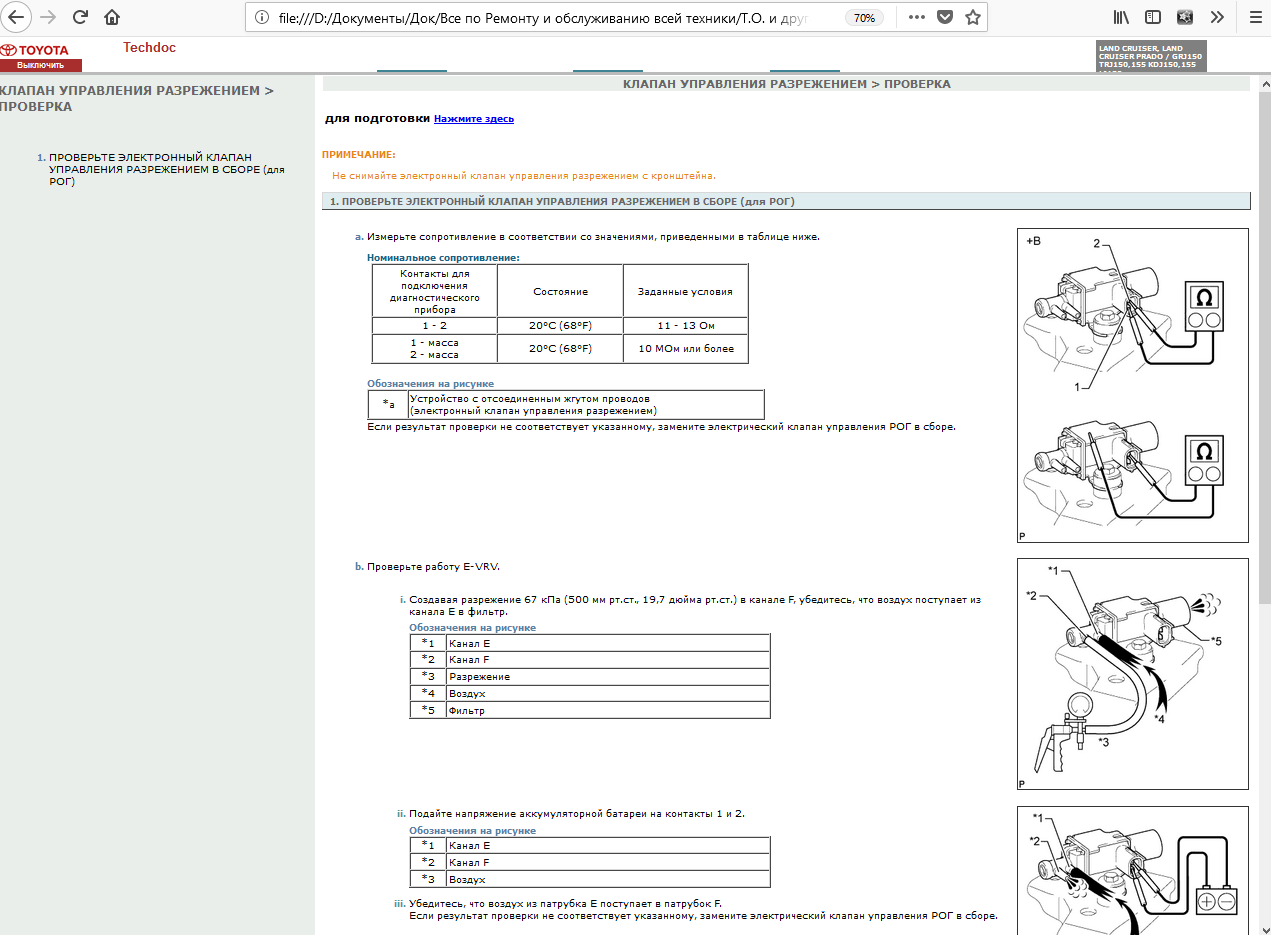1271x935 pixels.
Task: Open the Нажмите здесь preparation link
Action: pos(474,118)
